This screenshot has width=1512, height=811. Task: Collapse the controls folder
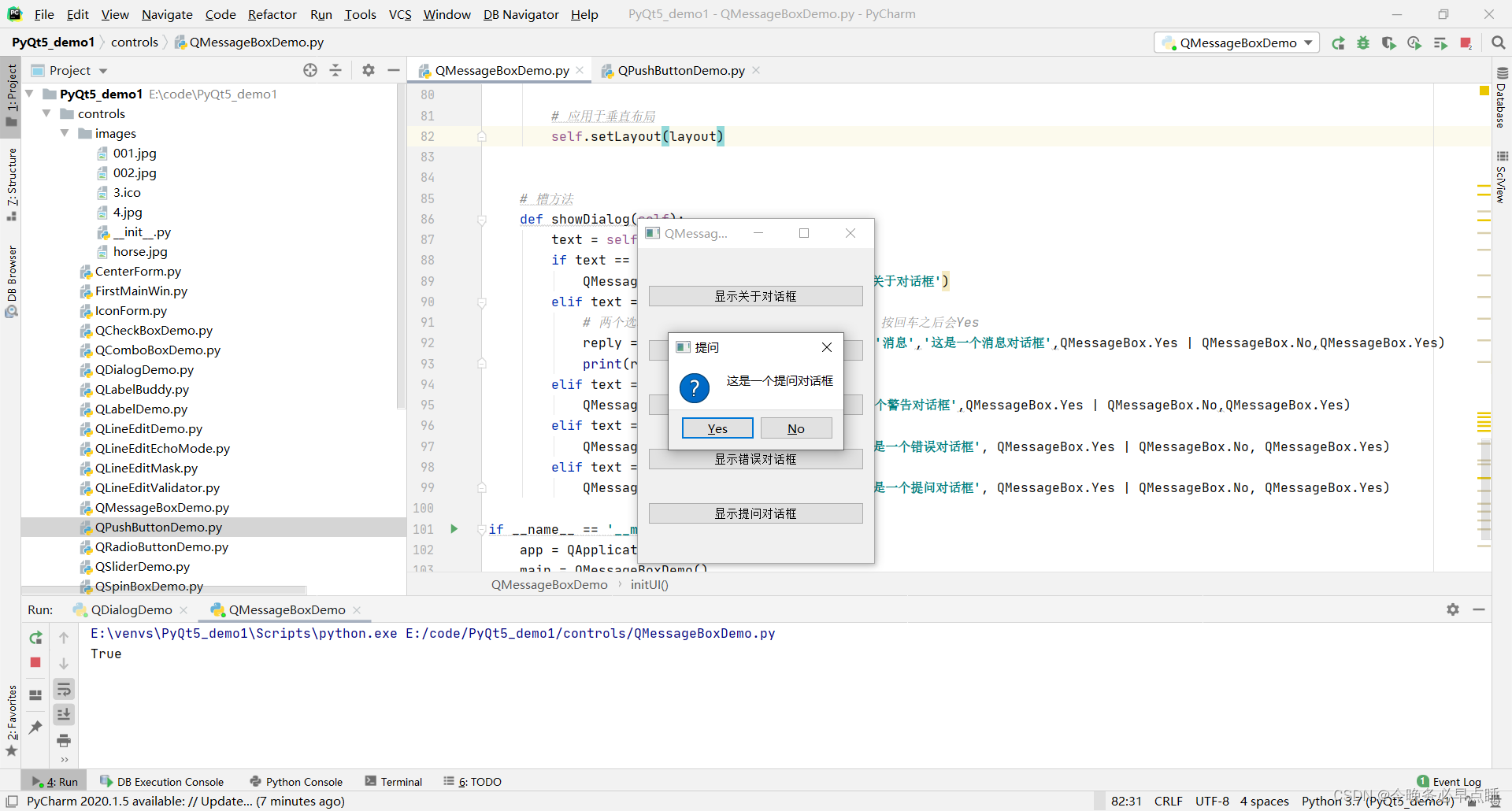point(47,113)
